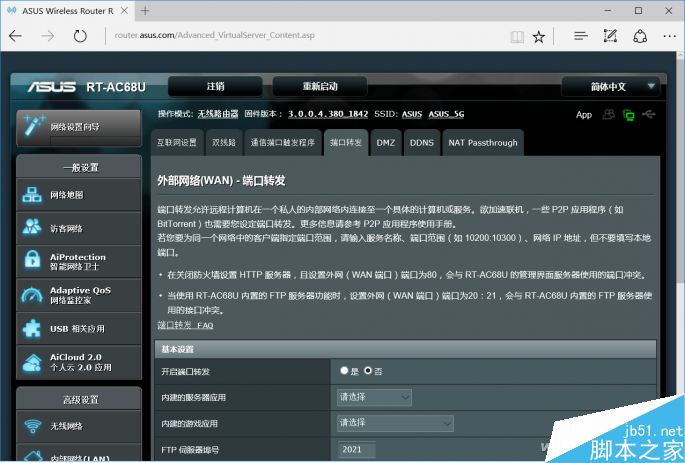The width and height of the screenshot is (685, 463).
Task: Open 网络设置向导 setup wizard
Action: point(79,127)
